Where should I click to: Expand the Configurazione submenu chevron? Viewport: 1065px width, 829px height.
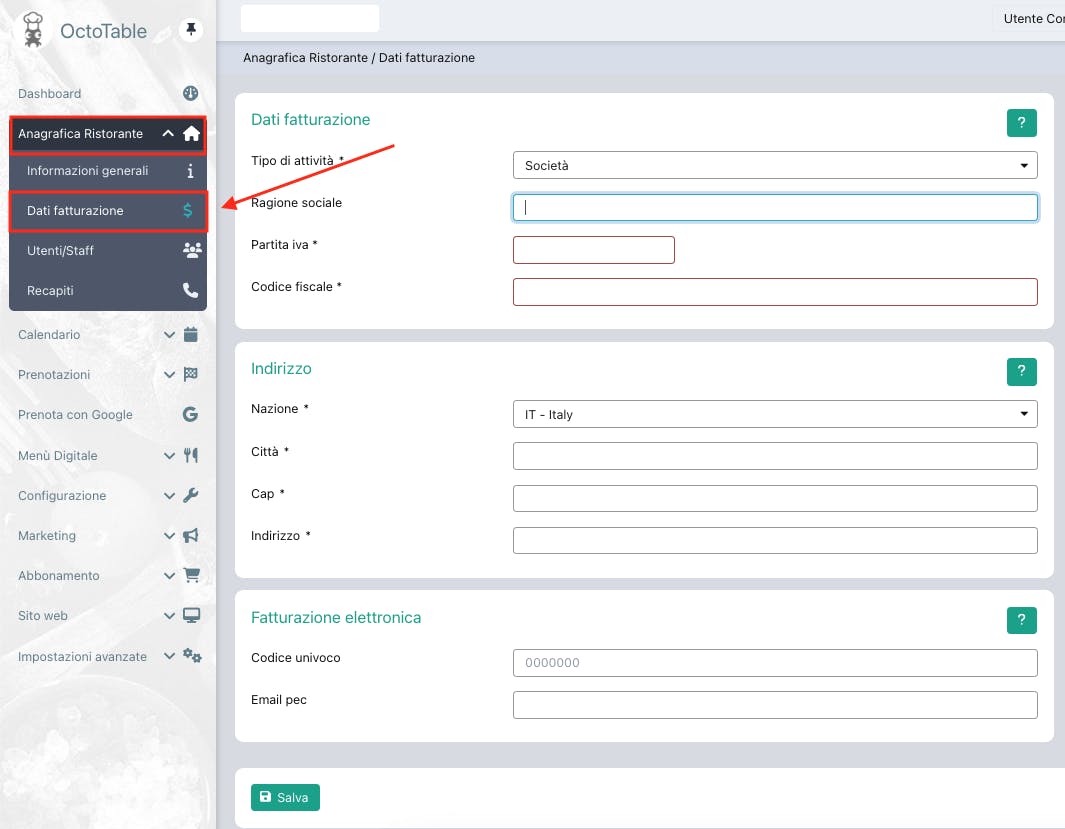pyautogui.click(x=169, y=496)
